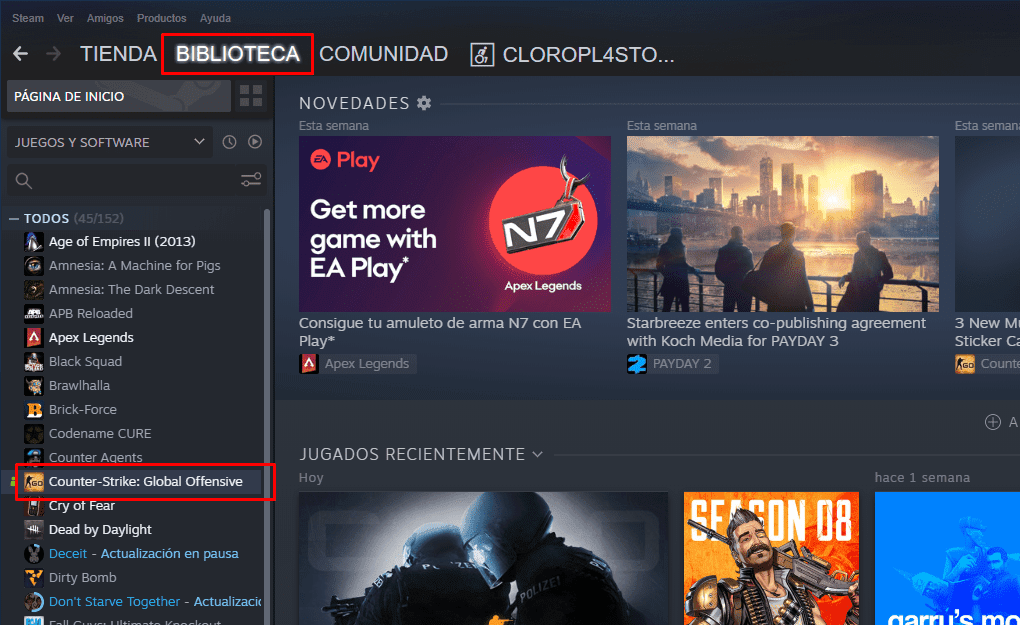The height and width of the screenshot is (625, 1020).
Task: Select Dirty Bomb in game list
Action: (82, 578)
